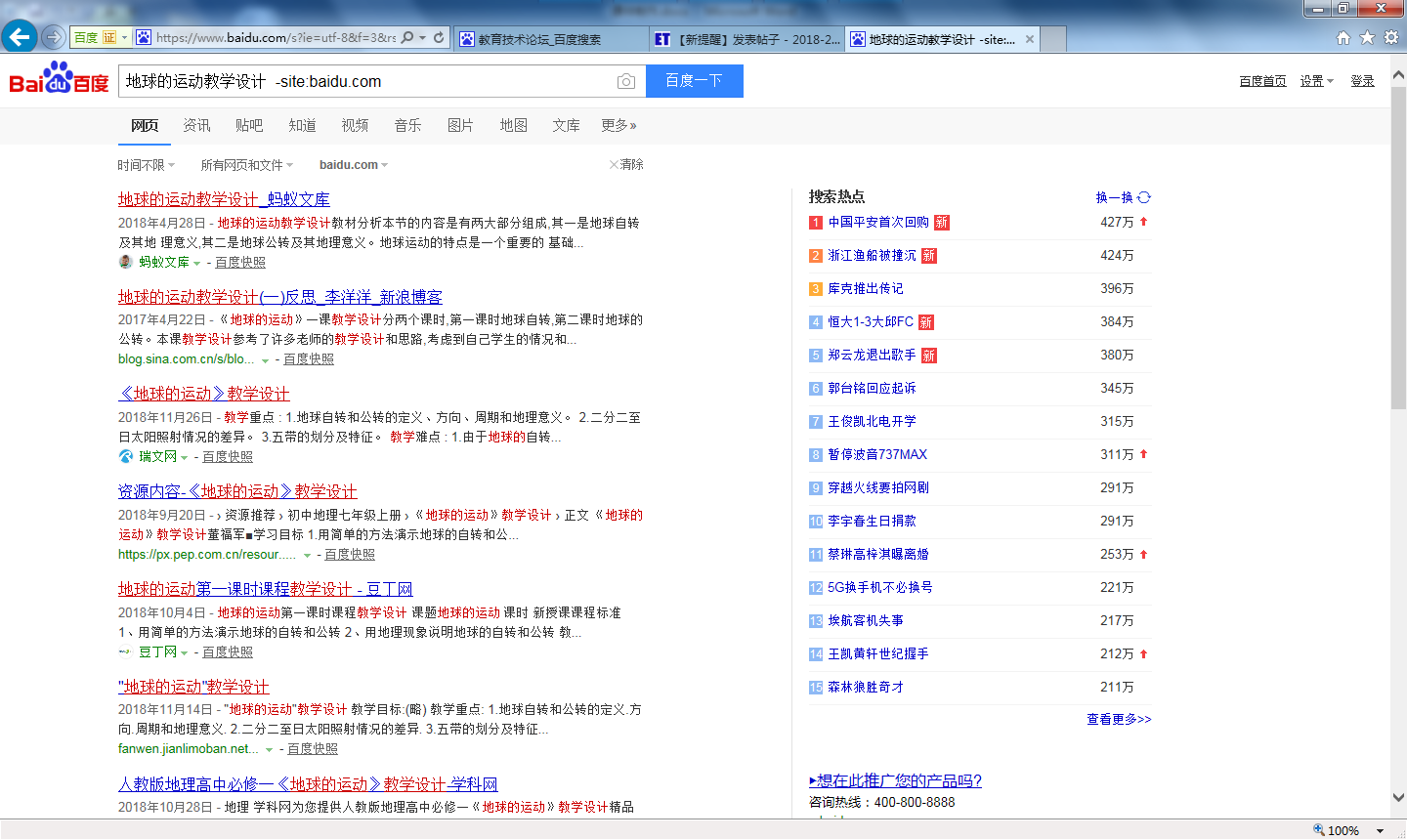Expand the 瑞文网 source dropdown arrow
This screenshot has width=1407, height=840.
coord(184,458)
